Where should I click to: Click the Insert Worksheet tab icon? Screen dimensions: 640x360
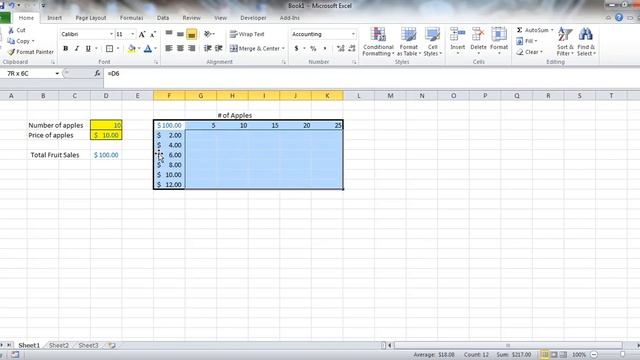(x=111, y=345)
